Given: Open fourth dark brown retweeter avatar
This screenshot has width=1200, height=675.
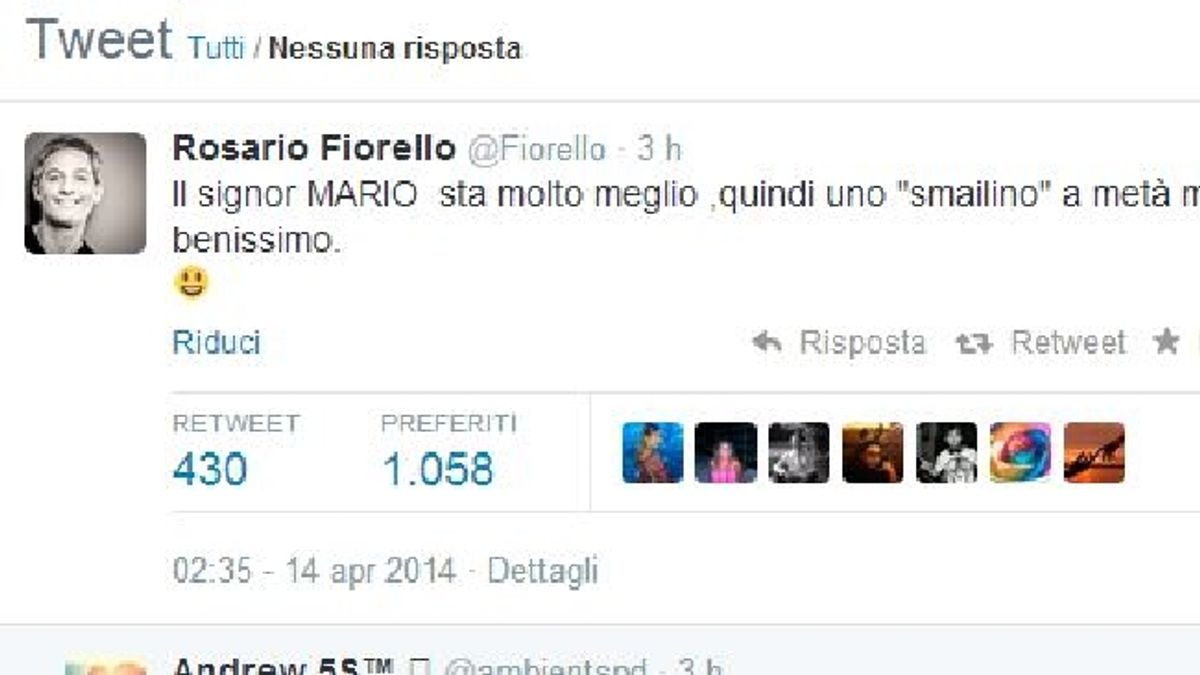Looking at the screenshot, I should [x=873, y=452].
